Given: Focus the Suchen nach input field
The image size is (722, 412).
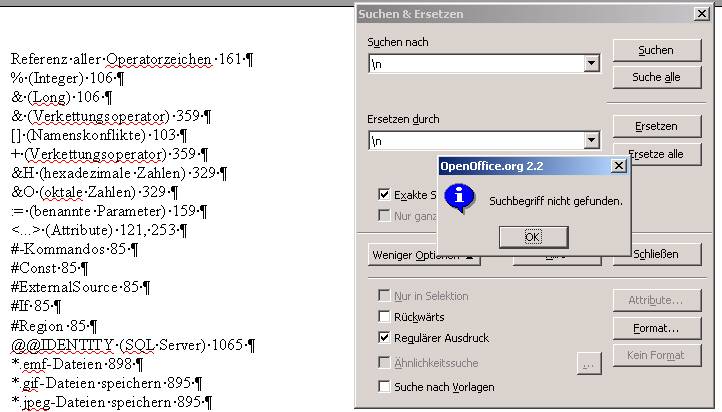Looking at the screenshot, I should pyautogui.click(x=476, y=64).
